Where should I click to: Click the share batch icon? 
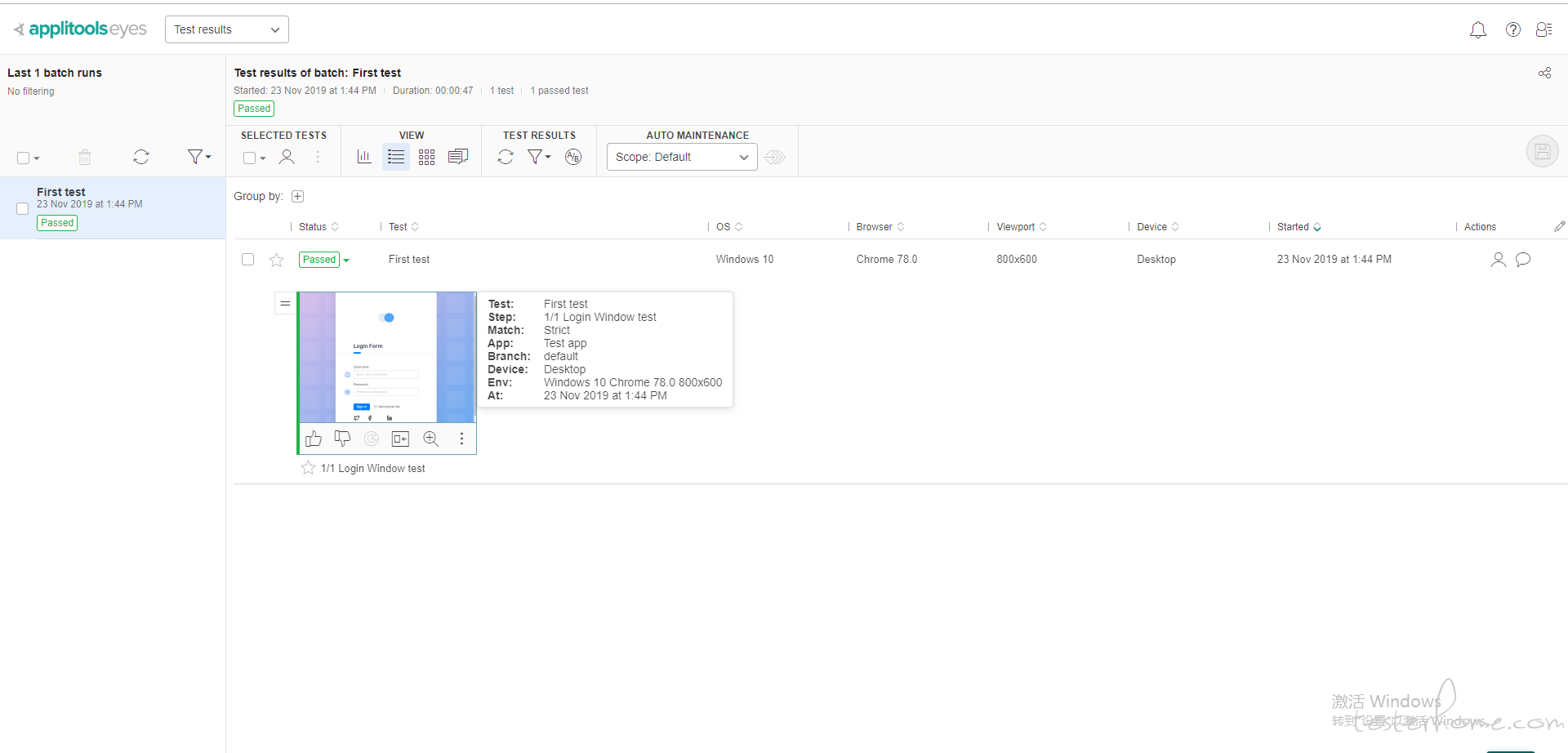(x=1544, y=73)
